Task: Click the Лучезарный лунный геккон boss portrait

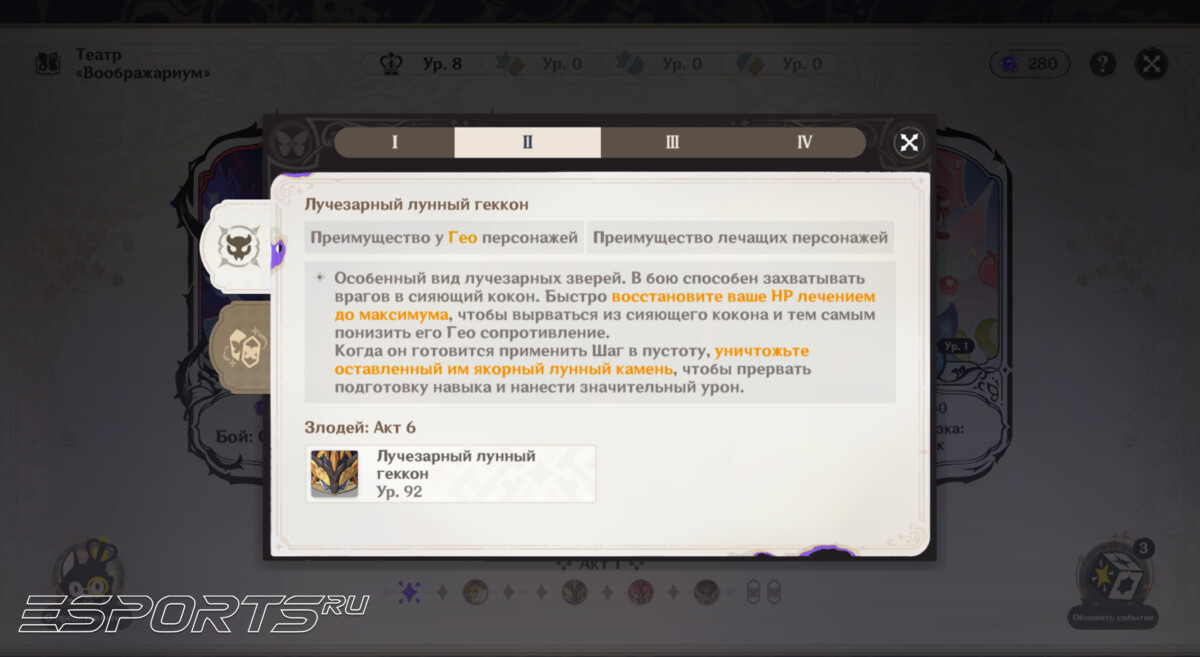Action: click(x=334, y=473)
